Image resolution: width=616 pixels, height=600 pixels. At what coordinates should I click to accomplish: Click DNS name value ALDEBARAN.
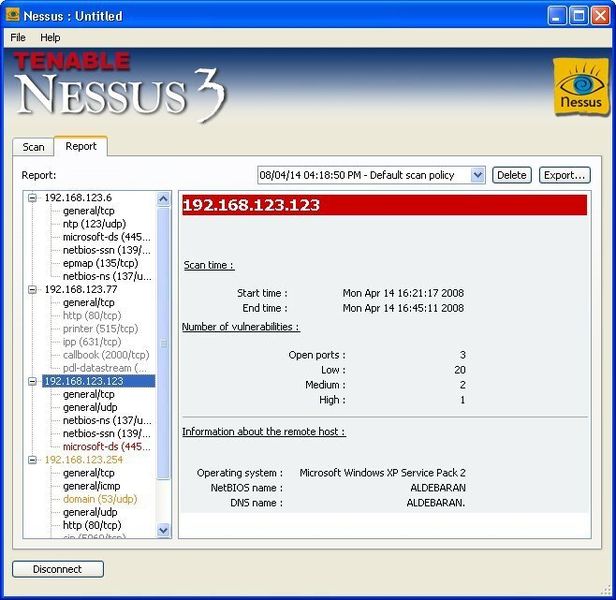436,503
